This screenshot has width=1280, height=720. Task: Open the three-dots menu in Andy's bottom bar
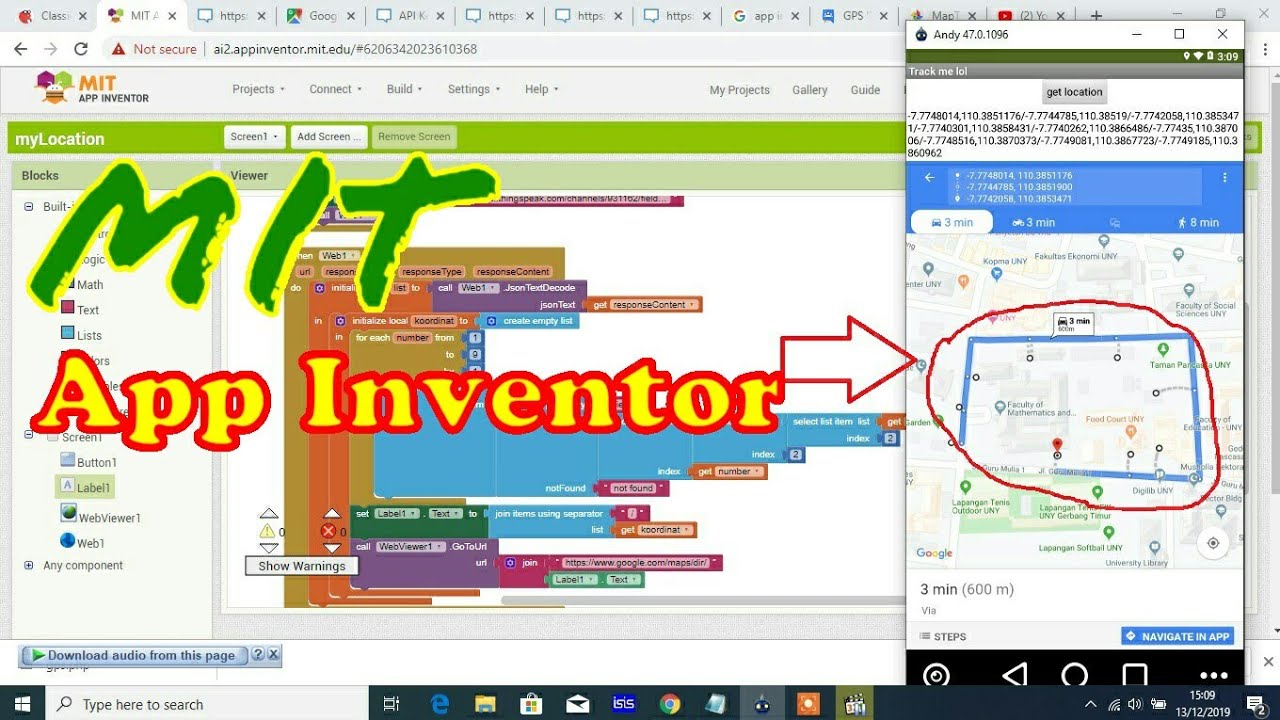pyautogui.click(x=1213, y=675)
